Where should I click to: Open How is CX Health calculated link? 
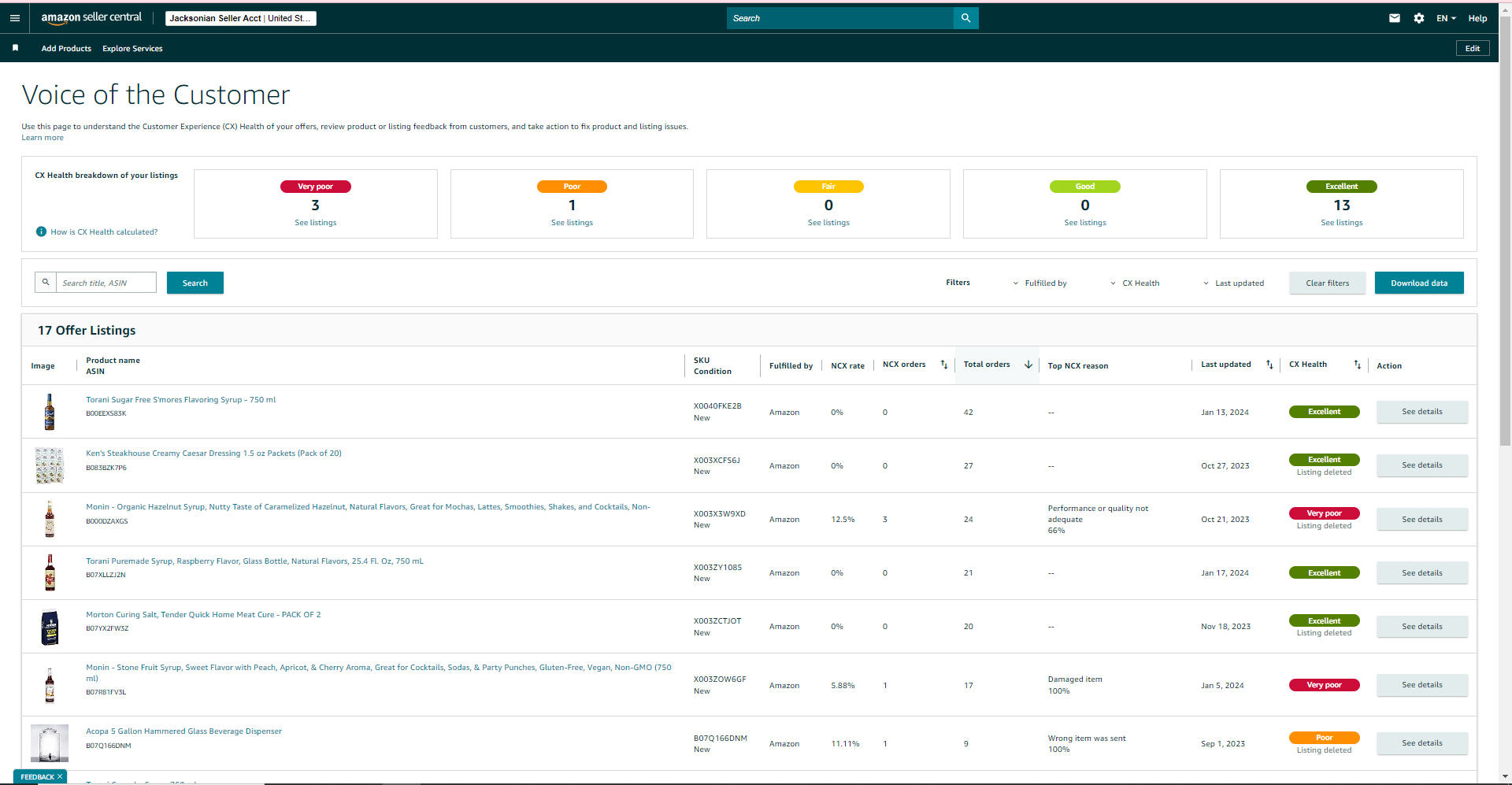(104, 232)
